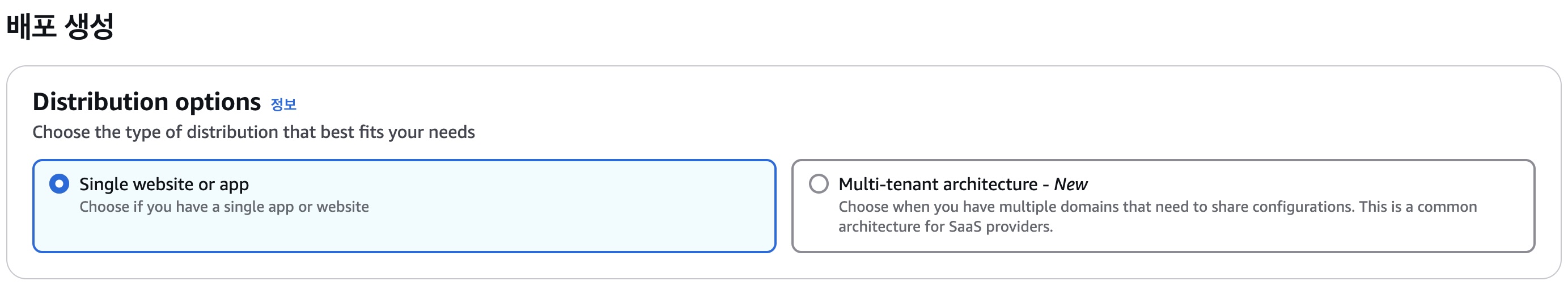1568x285 pixels.
Task: Click the "Single website or app" label
Action: click(164, 184)
